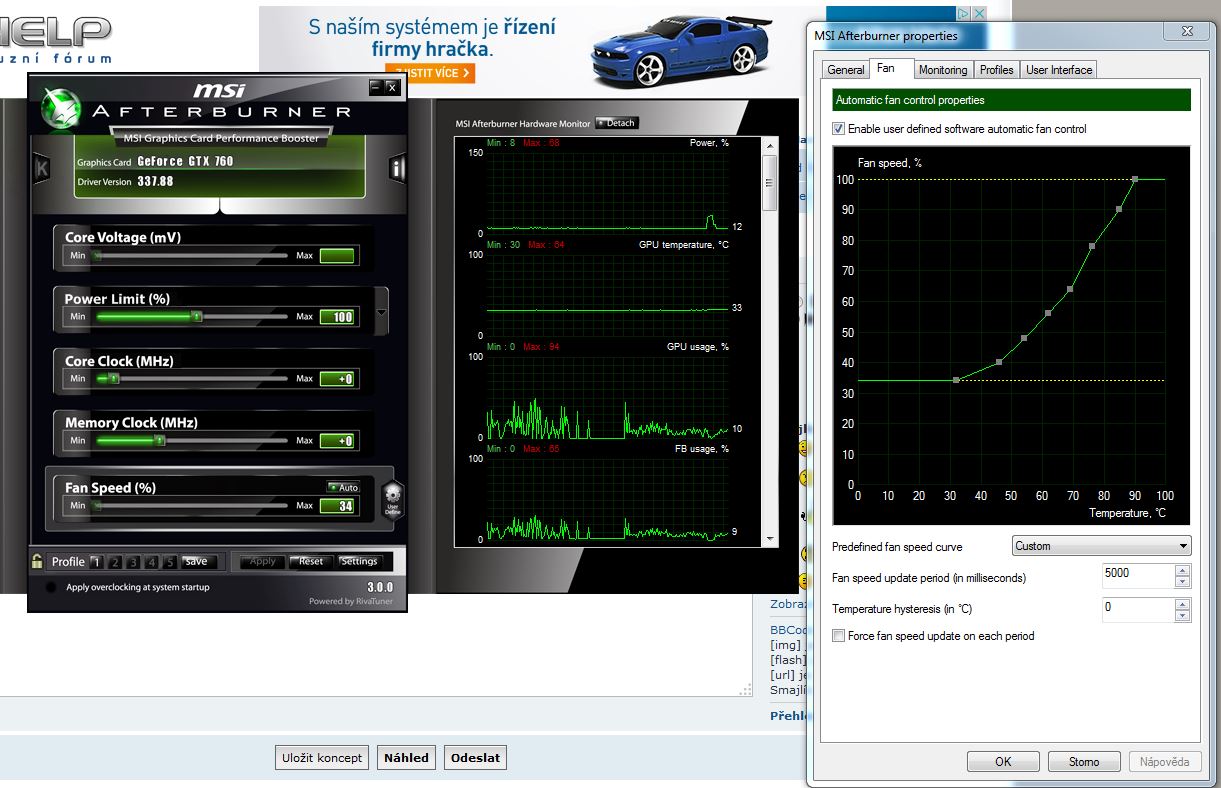The width and height of the screenshot is (1221, 788).
Task: Click the AdChoices triangle icon on banner
Action: click(x=962, y=14)
